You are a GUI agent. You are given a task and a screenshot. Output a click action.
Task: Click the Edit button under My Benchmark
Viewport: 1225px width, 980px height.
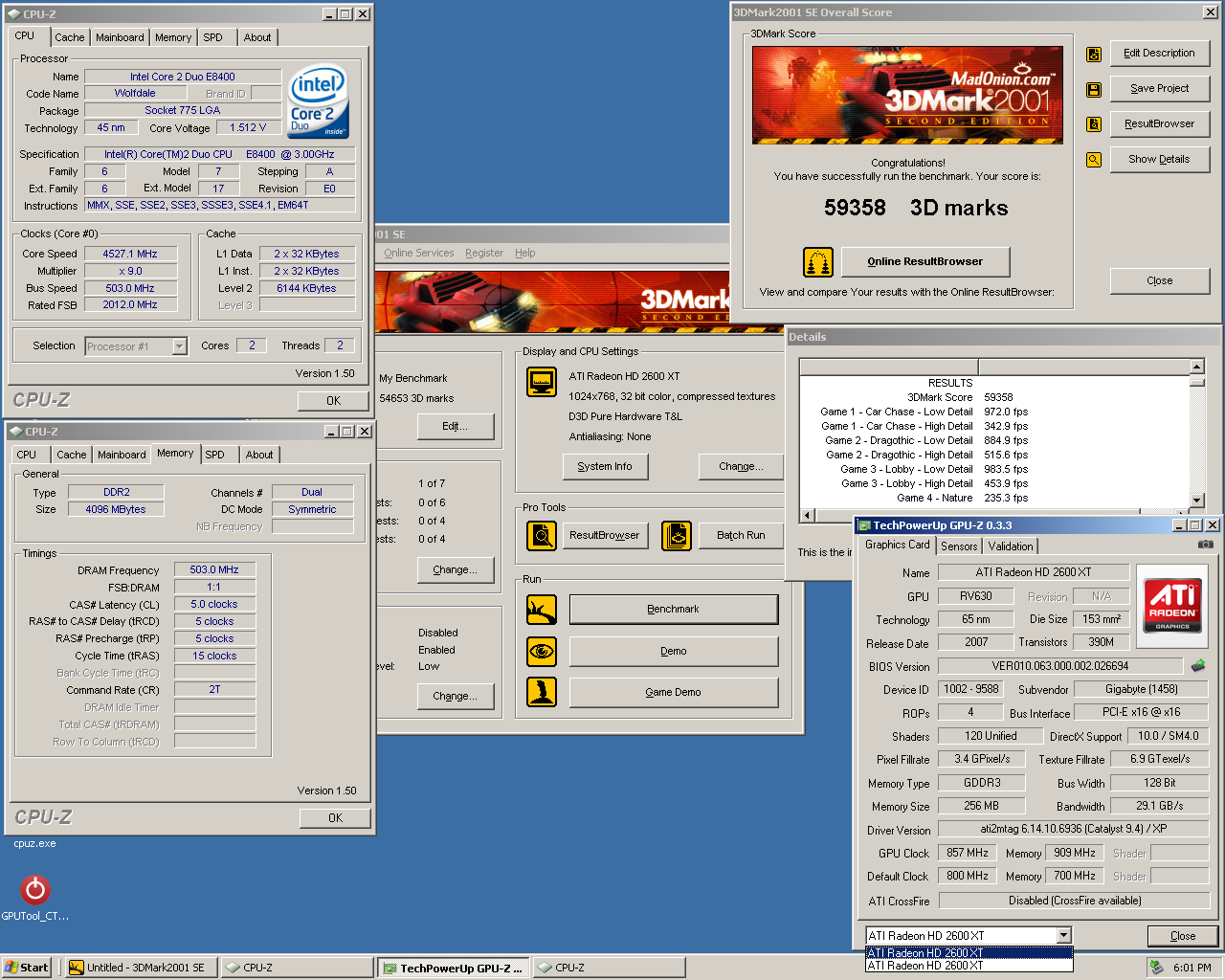[x=455, y=426]
